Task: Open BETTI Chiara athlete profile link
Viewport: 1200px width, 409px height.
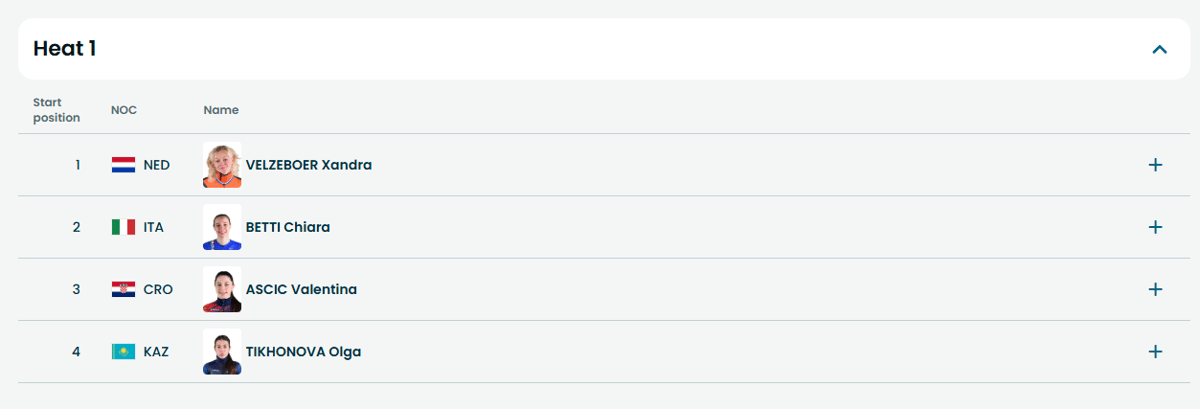Action: pos(287,227)
